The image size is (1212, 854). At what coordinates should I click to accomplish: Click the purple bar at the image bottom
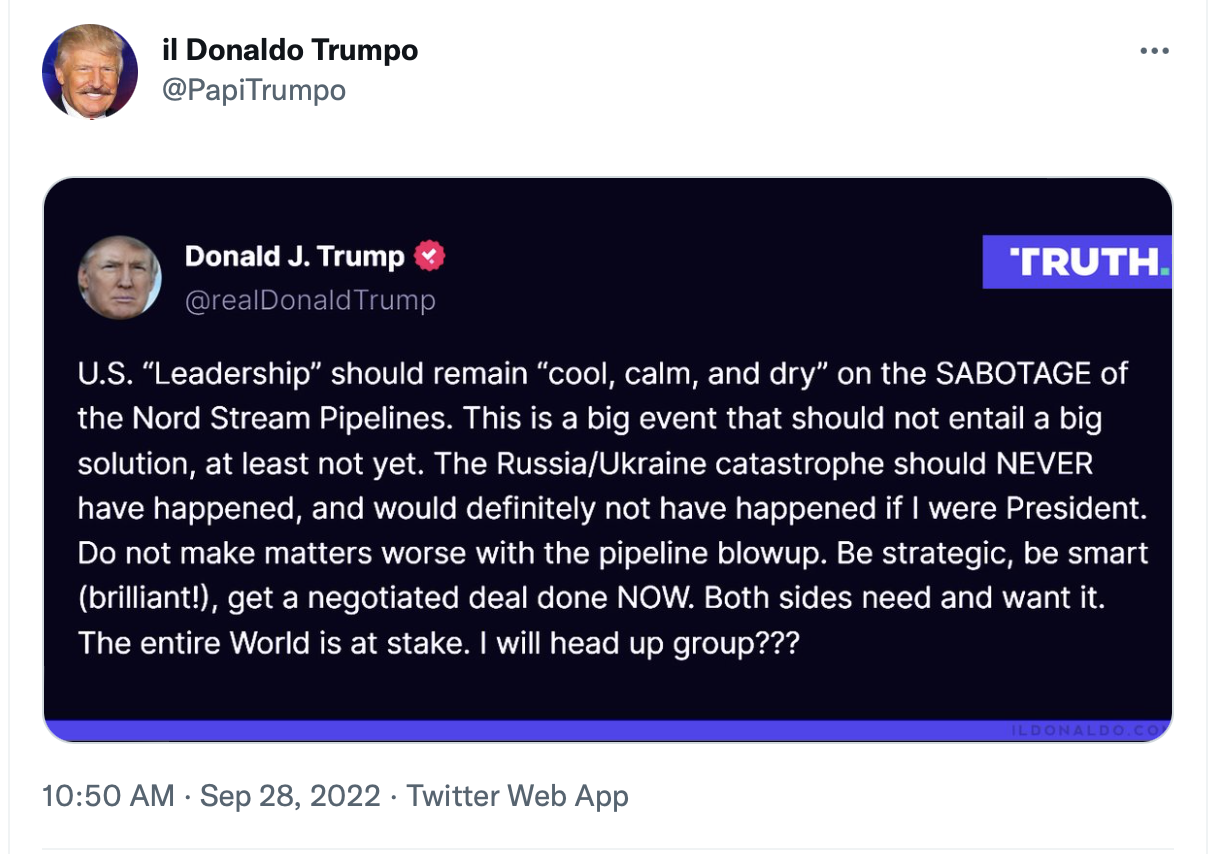coord(607,731)
